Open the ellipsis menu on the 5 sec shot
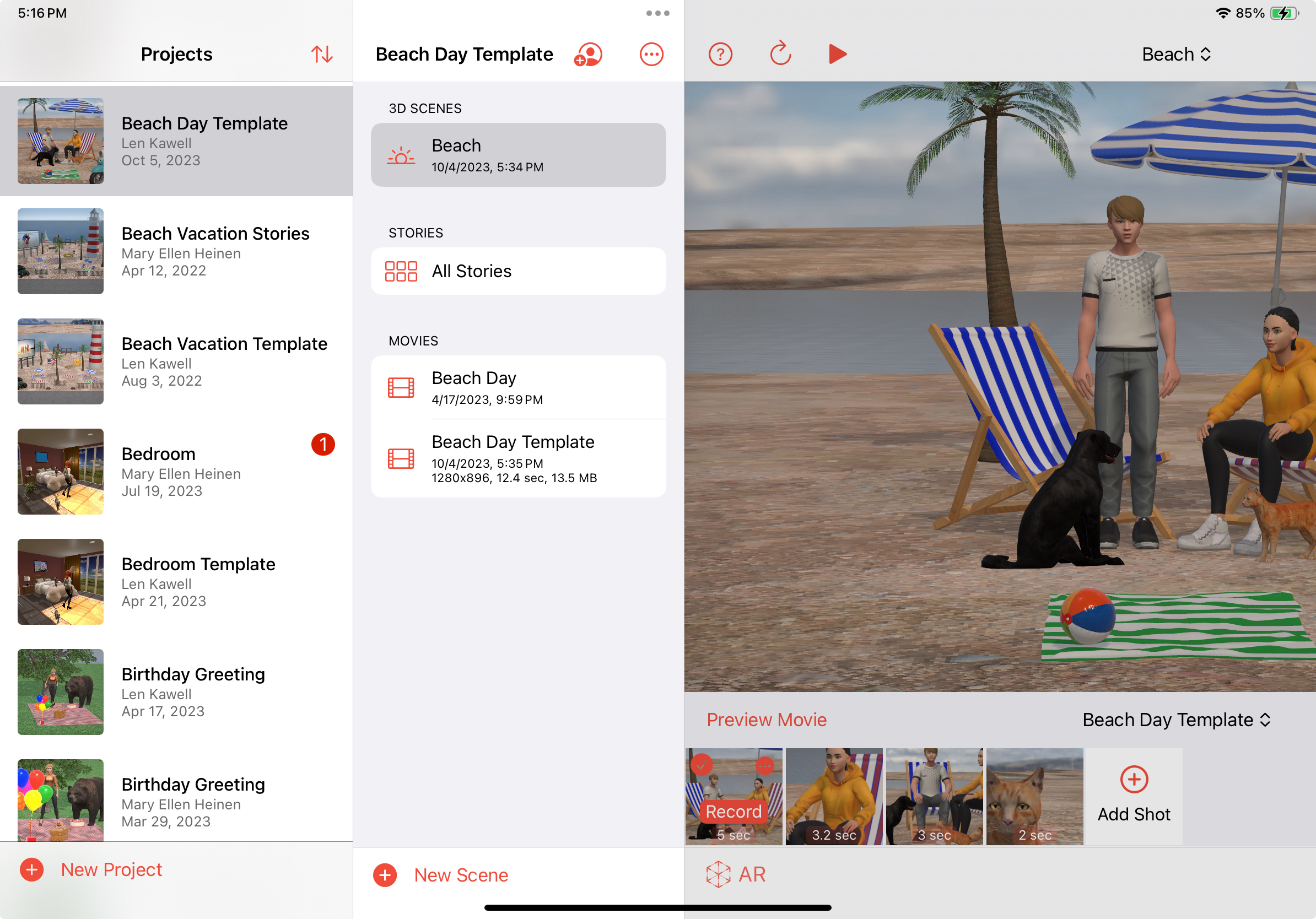 coord(764,766)
